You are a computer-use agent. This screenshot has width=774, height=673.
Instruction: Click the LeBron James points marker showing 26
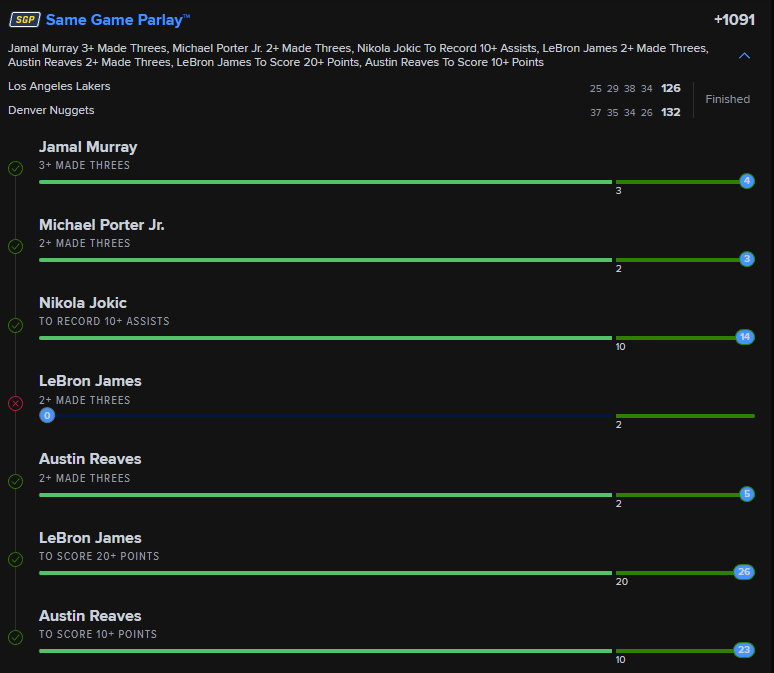(x=744, y=572)
